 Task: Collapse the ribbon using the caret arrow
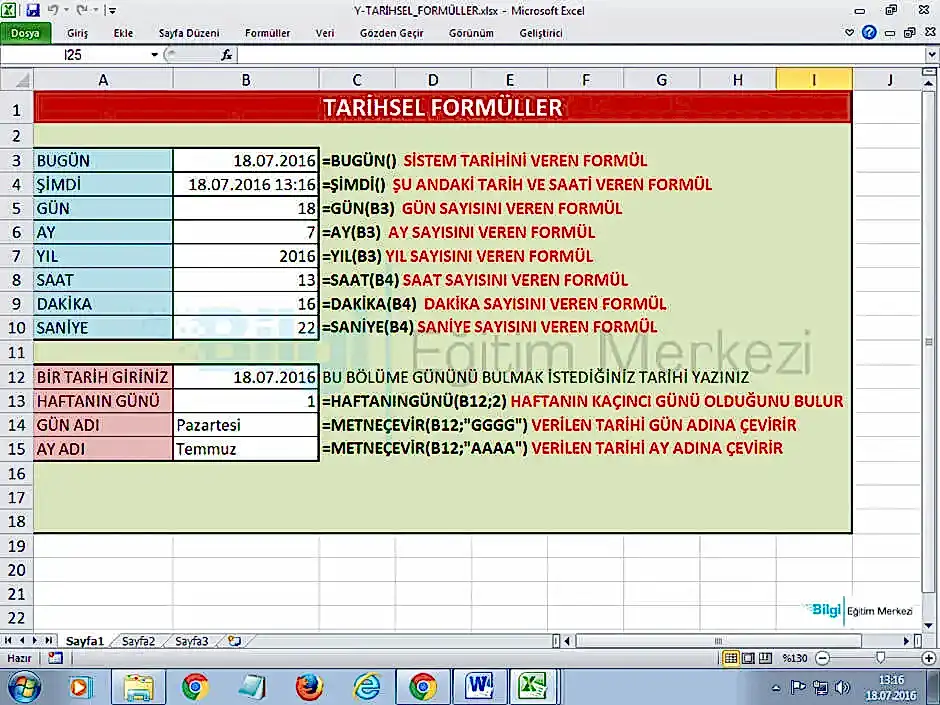[x=850, y=33]
